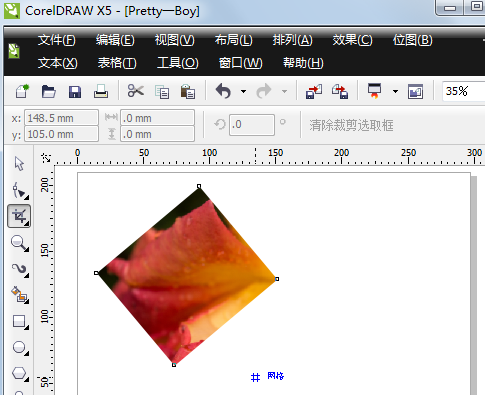Click the Save floppy disk icon
The width and height of the screenshot is (485, 395).
75,92
